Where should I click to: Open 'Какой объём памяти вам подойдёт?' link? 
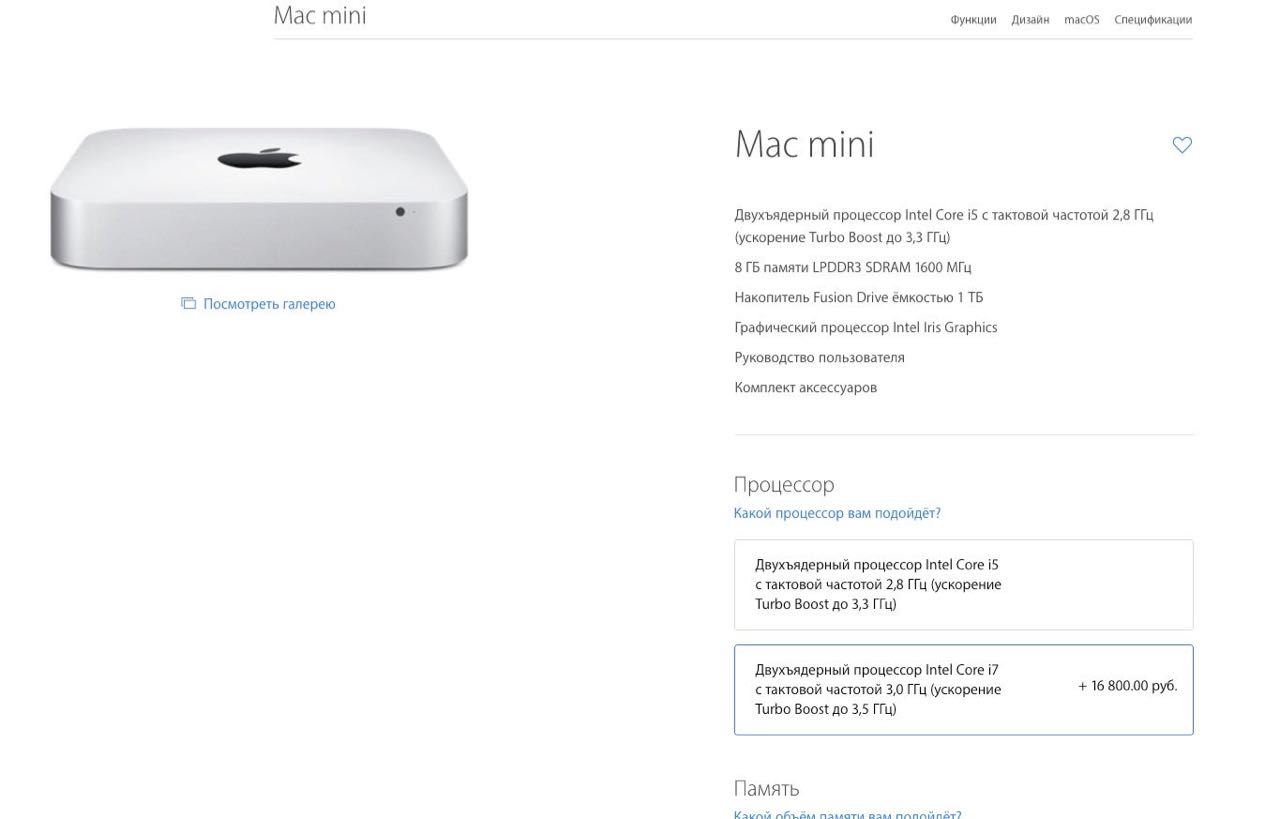point(847,814)
